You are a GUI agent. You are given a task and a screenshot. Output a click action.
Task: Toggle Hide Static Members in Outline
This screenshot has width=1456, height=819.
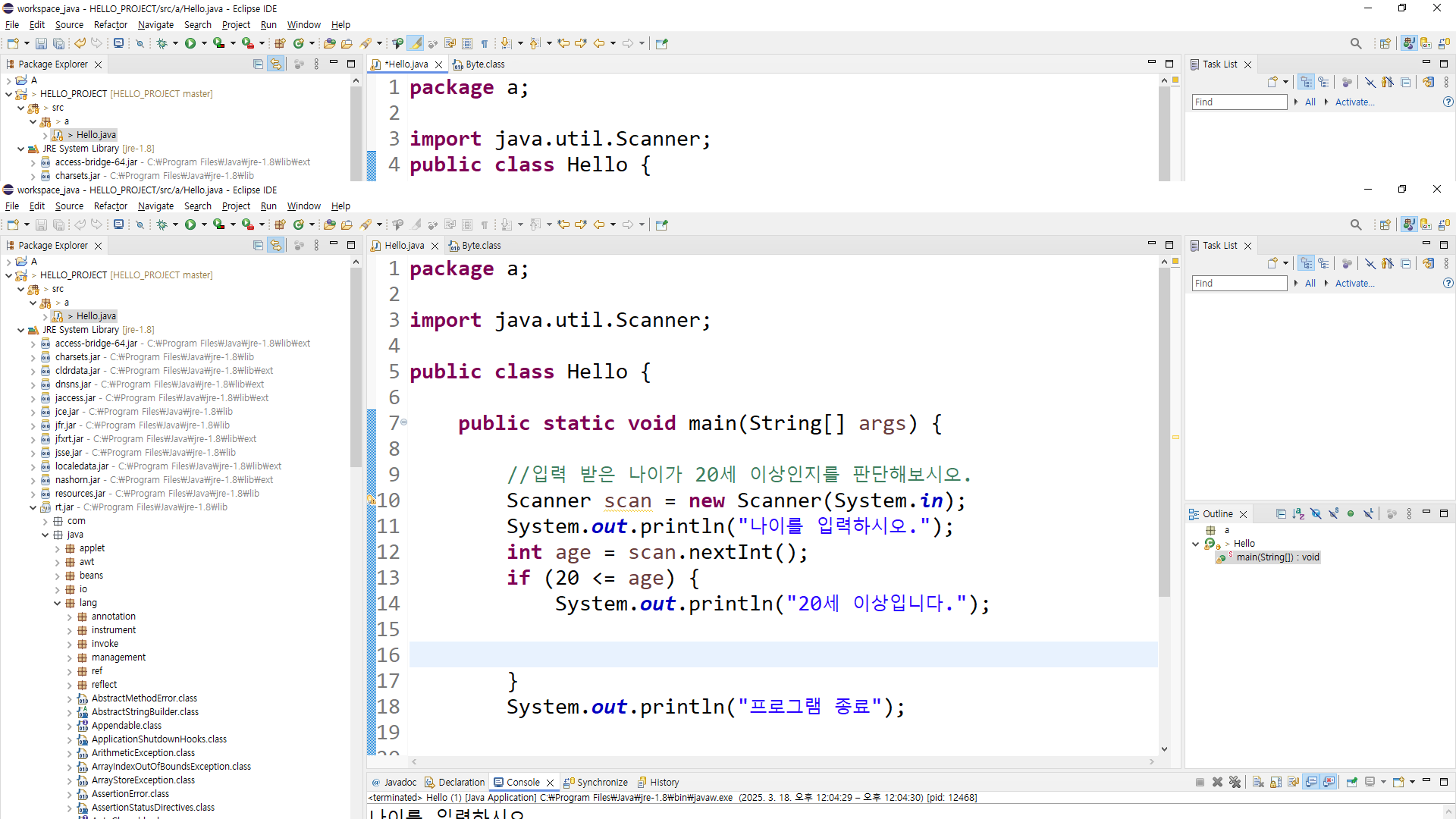pos(1333,513)
